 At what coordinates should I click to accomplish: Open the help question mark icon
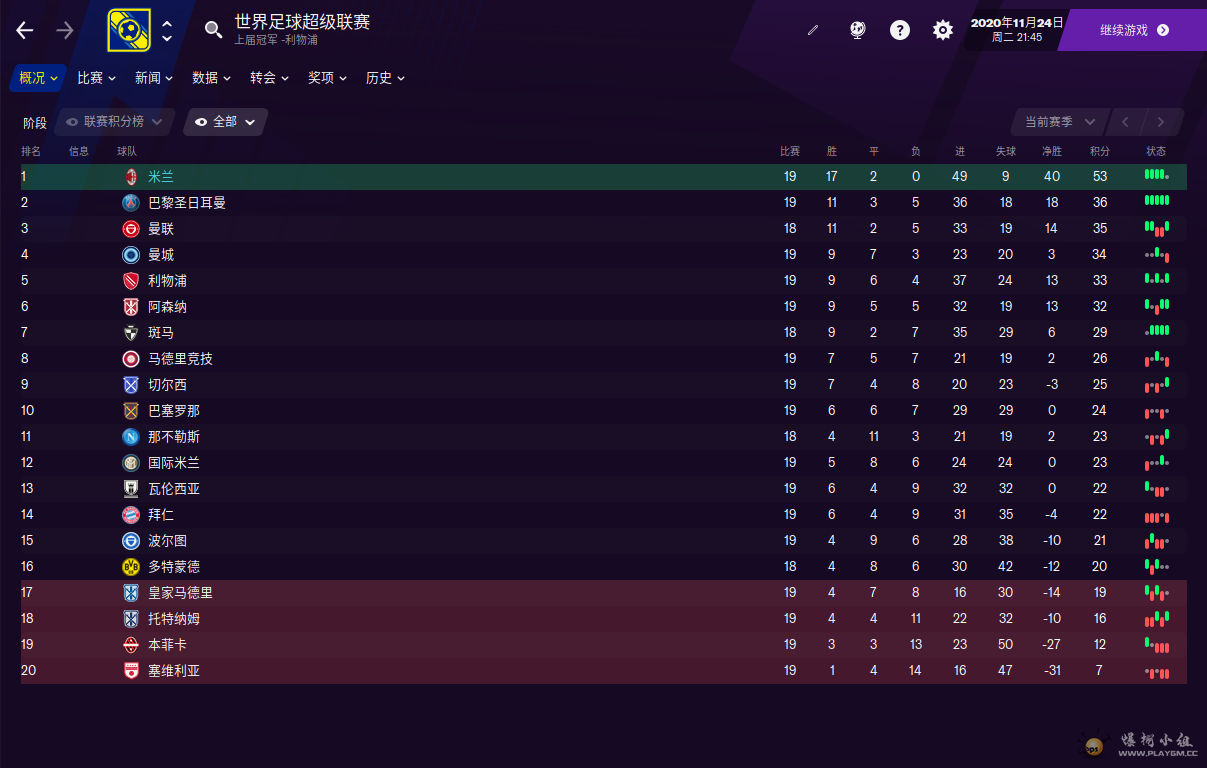pos(900,30)
